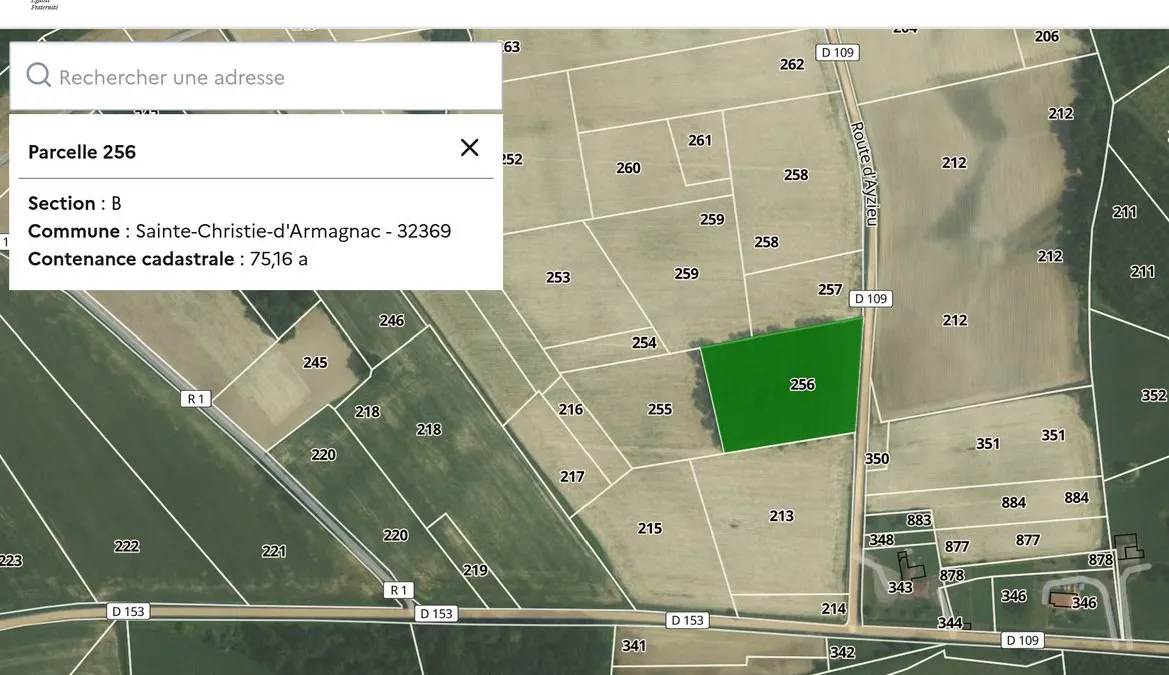This screenshot has height=675, width=1169.
Task: Select parcel 342 on the map
Action: (842, 653)
